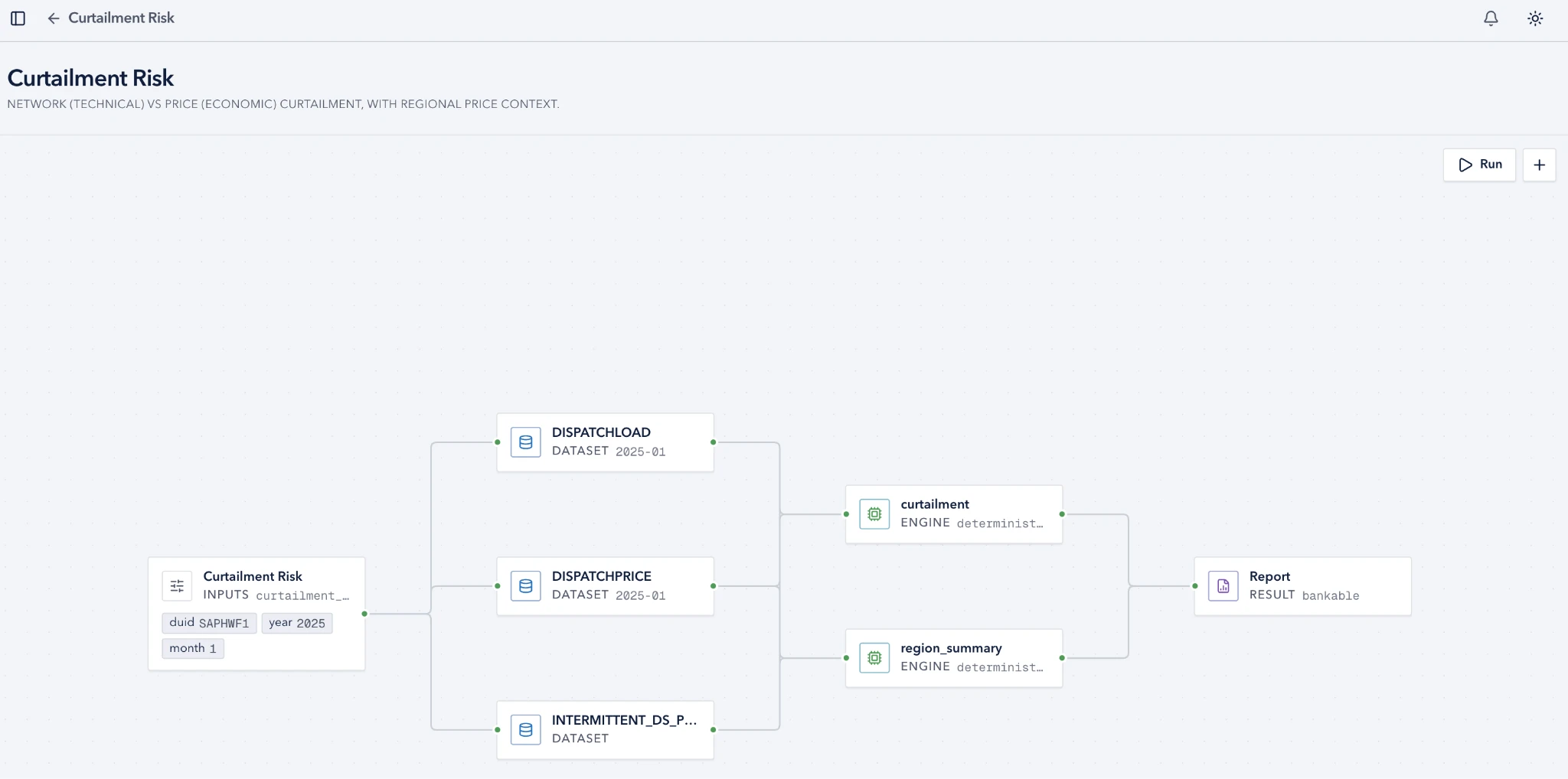Click the region_summary engine chip icon
1568x779 pixels.
[874, 658]
